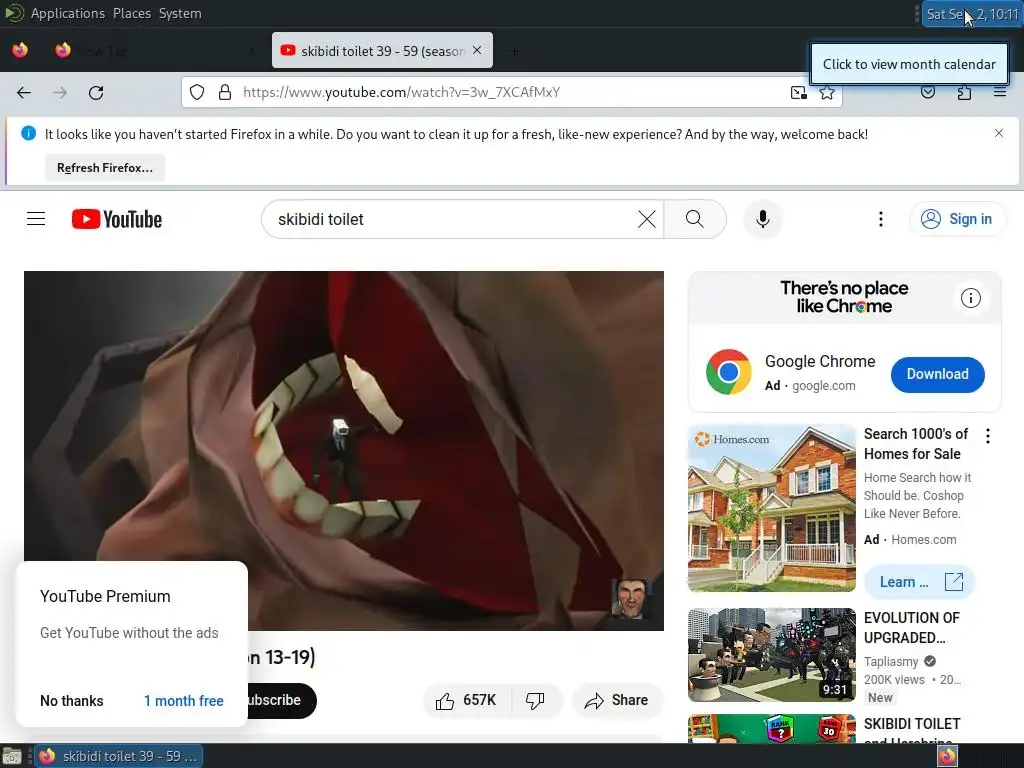1024x768 pixels.
Task: Click the magnifier search button
Action: [x=695, y=219]
